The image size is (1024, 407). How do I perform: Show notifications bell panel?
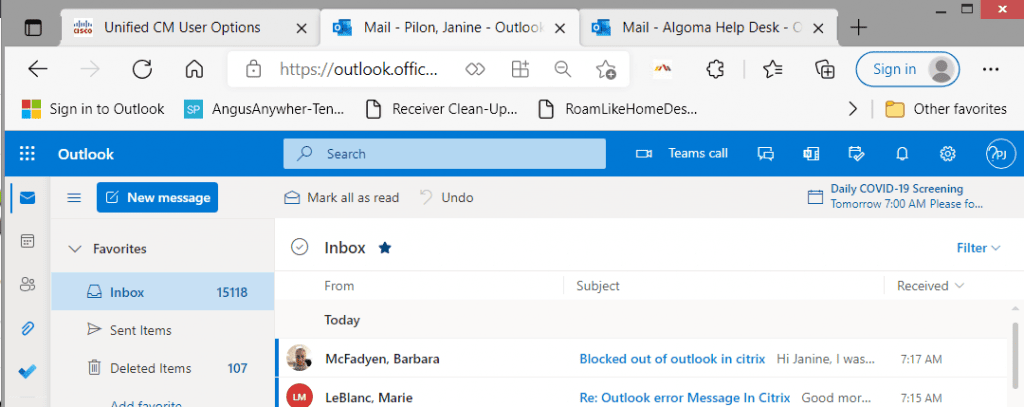click(x=902, y=154)
